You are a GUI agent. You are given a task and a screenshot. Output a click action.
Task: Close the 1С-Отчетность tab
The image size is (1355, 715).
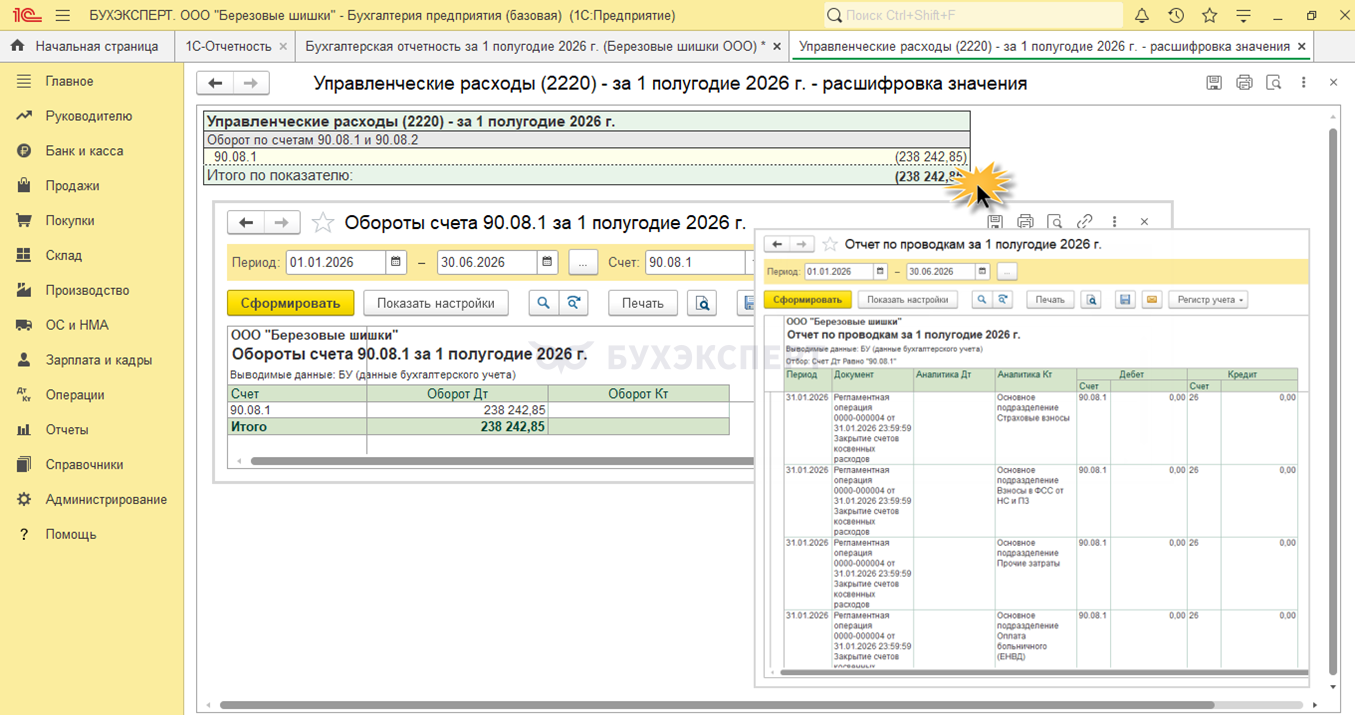coord(284,46)
